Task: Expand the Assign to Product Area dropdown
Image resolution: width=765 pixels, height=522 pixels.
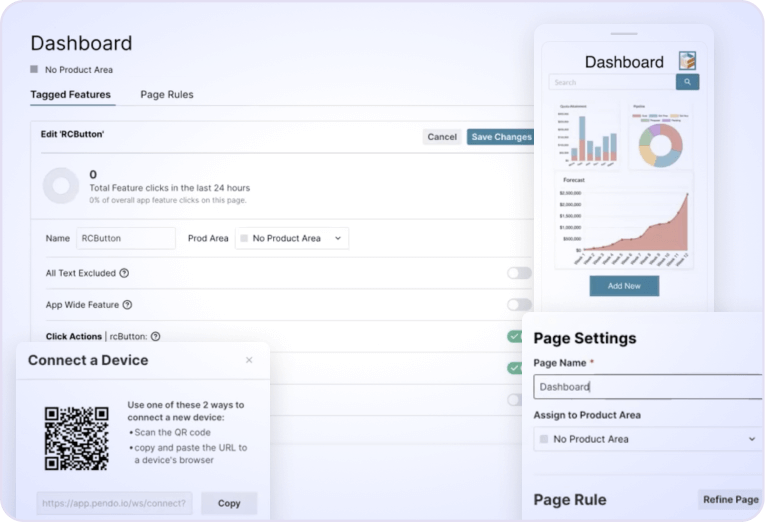Action: click(x=648, y=439)
